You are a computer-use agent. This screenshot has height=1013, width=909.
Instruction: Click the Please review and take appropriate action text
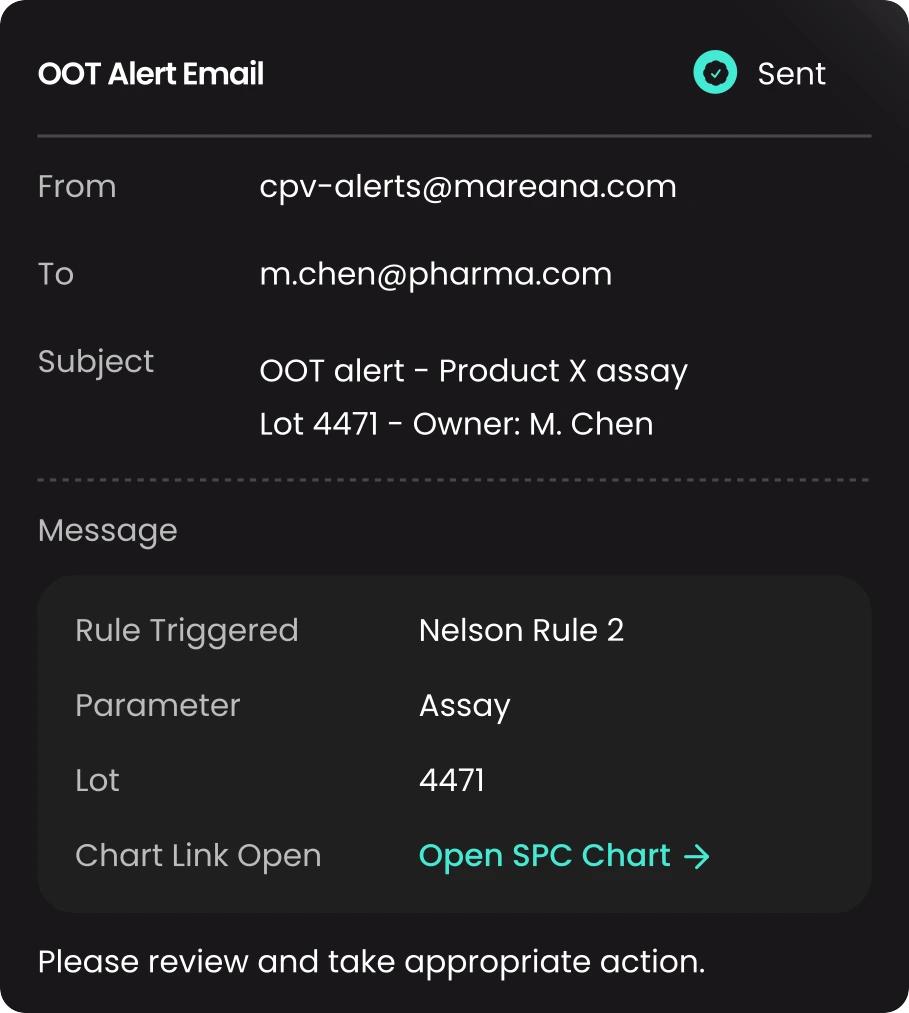click(x=371, y=963)
